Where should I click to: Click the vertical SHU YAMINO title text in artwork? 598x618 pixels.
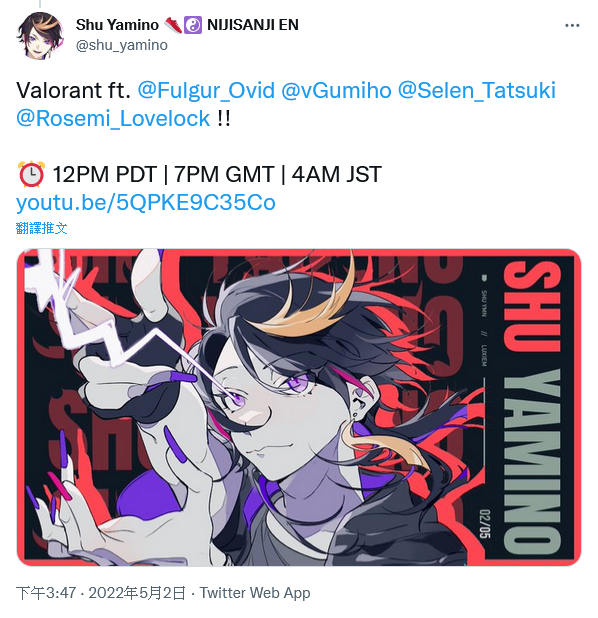pos(533,407)
